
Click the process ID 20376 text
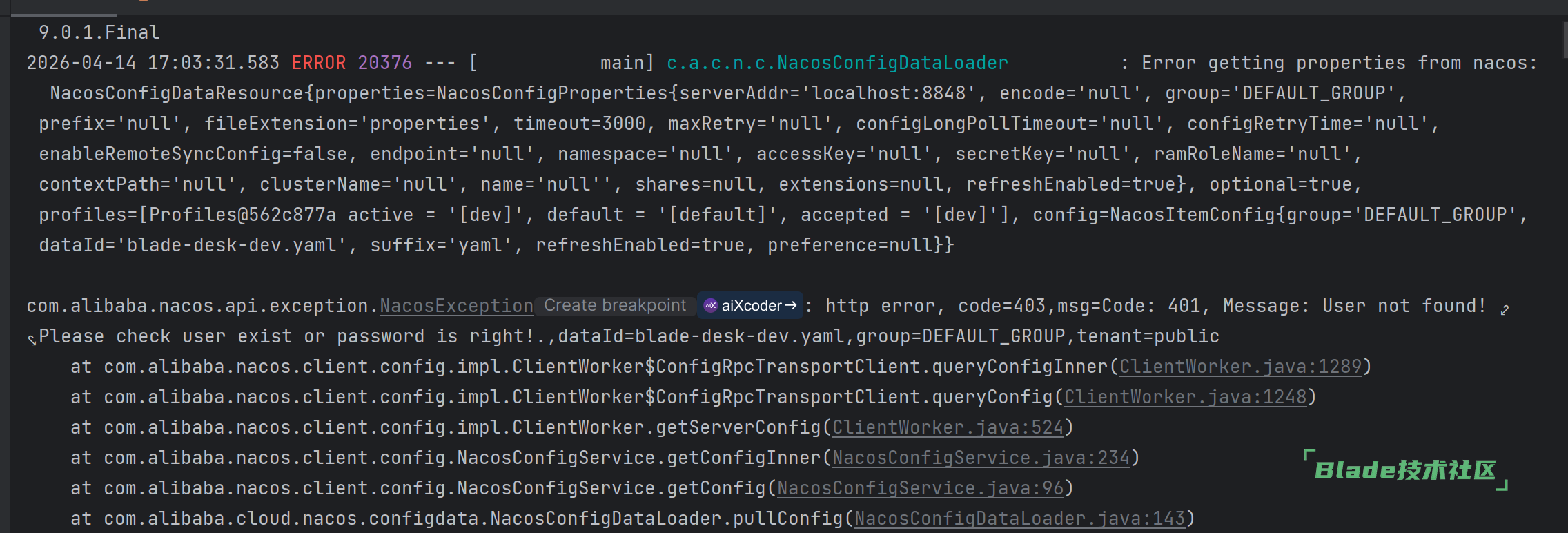pyautogui.click(x=384, y=63)
